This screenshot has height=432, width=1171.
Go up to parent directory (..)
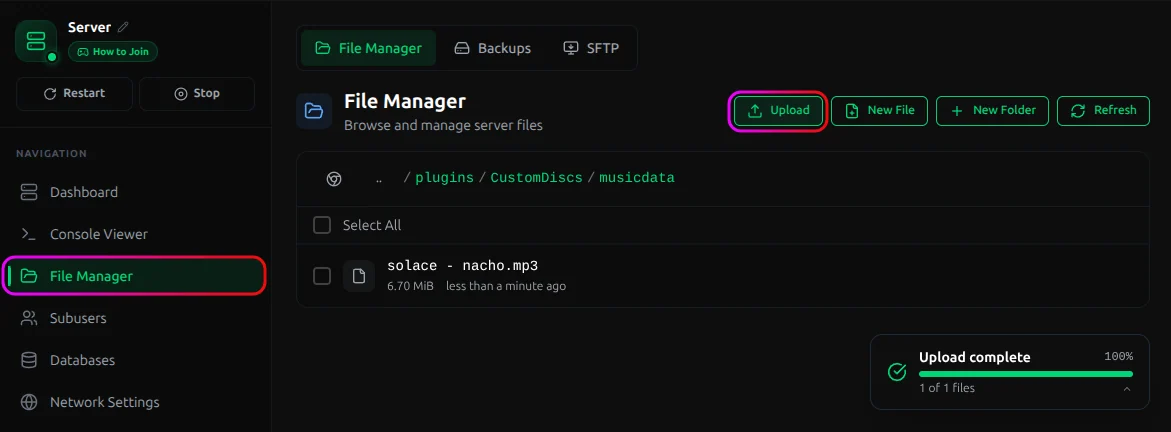click(x=379, y=179)
